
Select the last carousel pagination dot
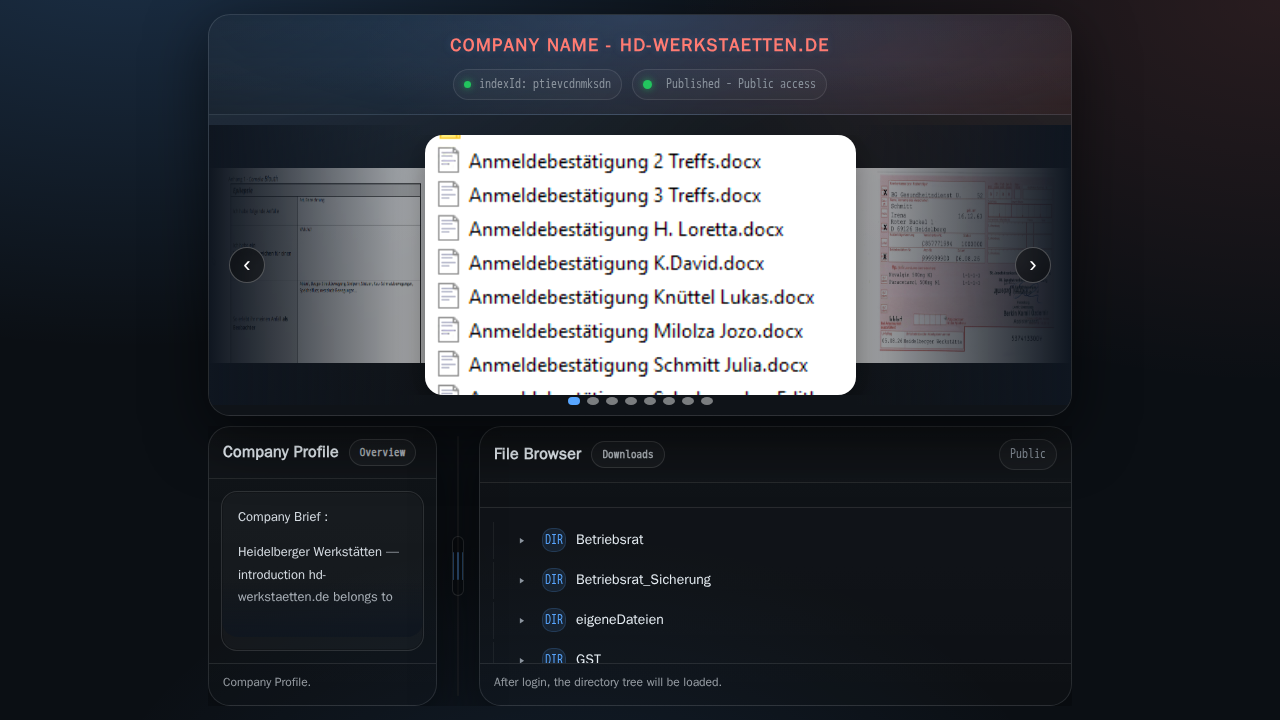coord(707,401)
